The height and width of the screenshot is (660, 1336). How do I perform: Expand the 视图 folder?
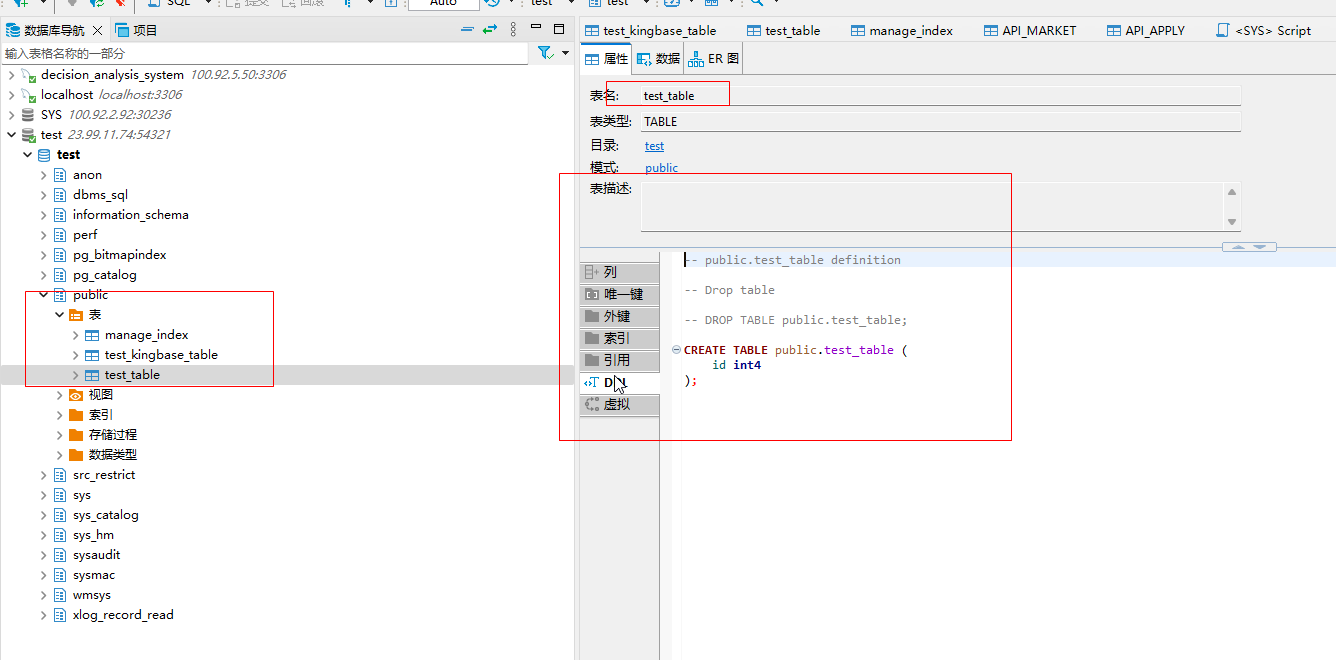tap(60, 395)
